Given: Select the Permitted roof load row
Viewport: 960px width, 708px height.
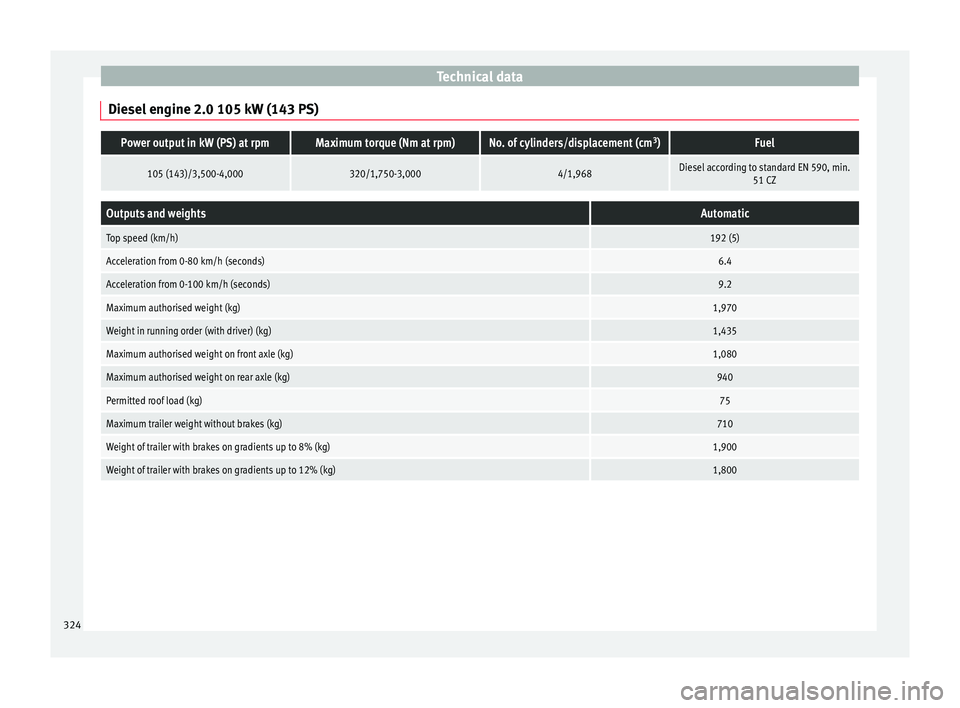Looking at the screenshot, I should [x=479, y=401].
